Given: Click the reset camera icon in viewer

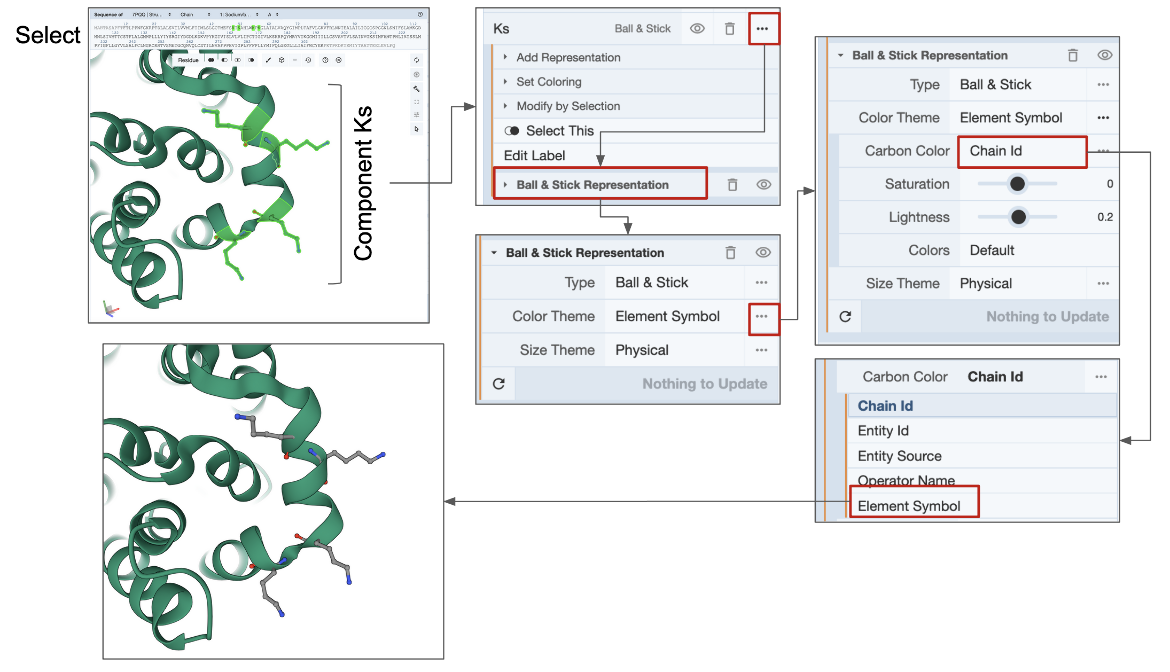Looking at the screenshot, I should [x=417, y=60].
